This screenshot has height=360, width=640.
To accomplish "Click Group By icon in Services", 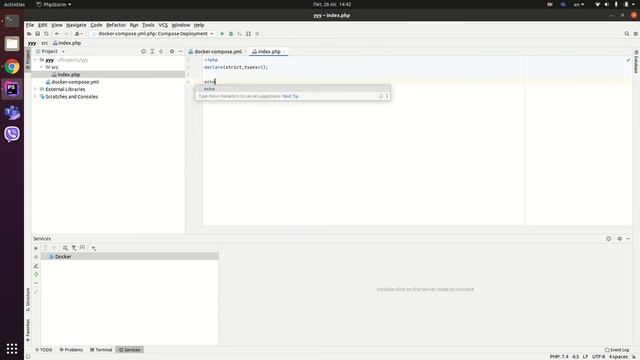I will 65,248.
